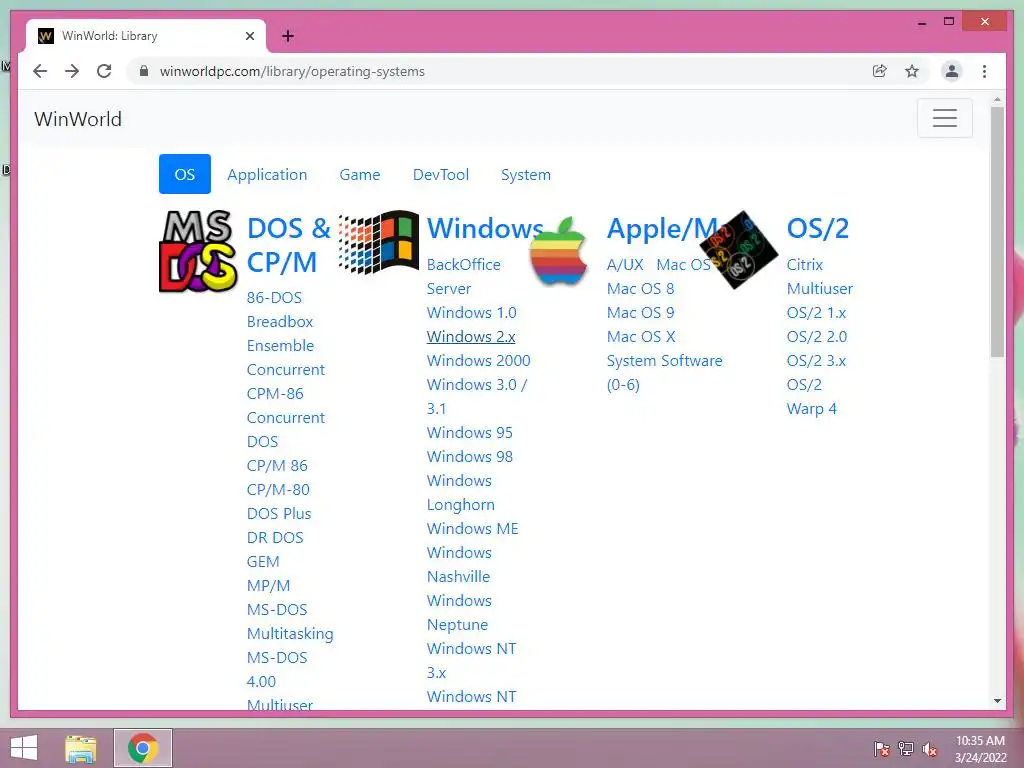Open the Windows 95 link

(470, 433)
